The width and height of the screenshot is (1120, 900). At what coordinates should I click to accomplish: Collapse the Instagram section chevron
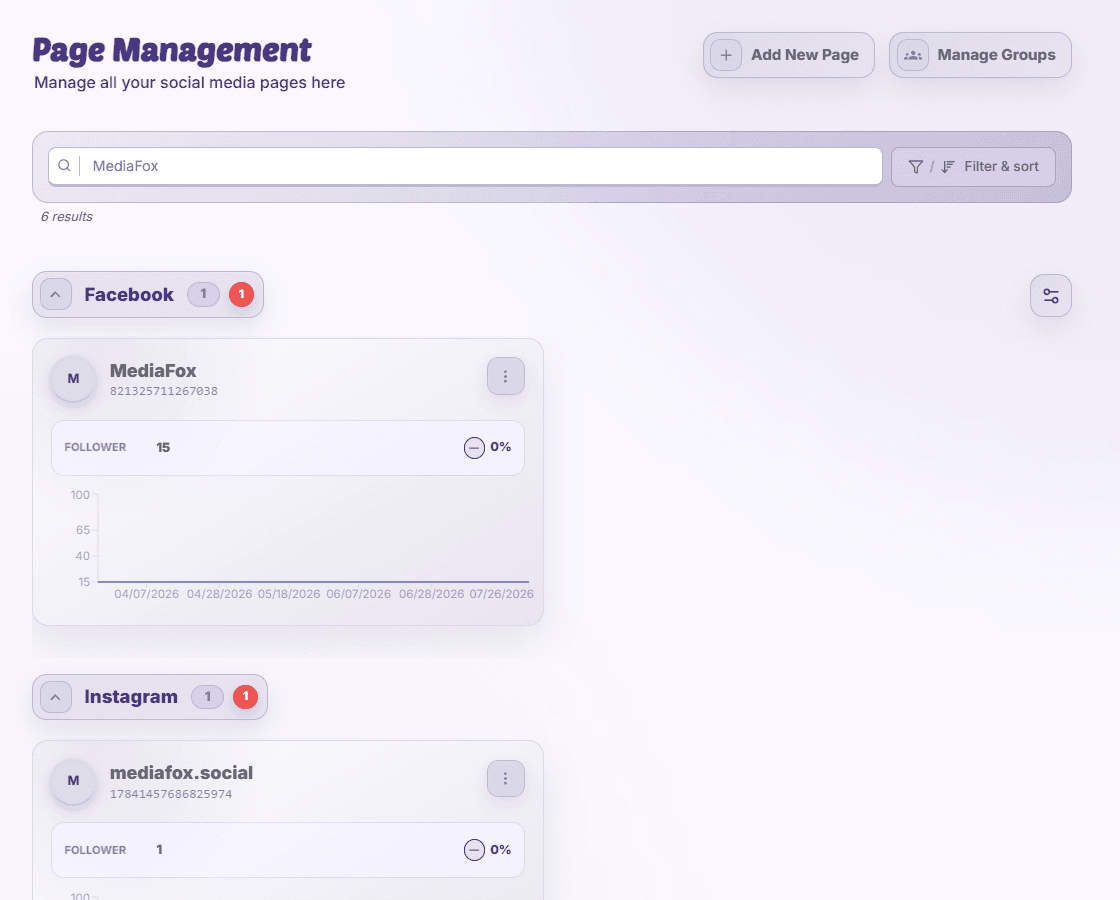(x=56, y=697)
